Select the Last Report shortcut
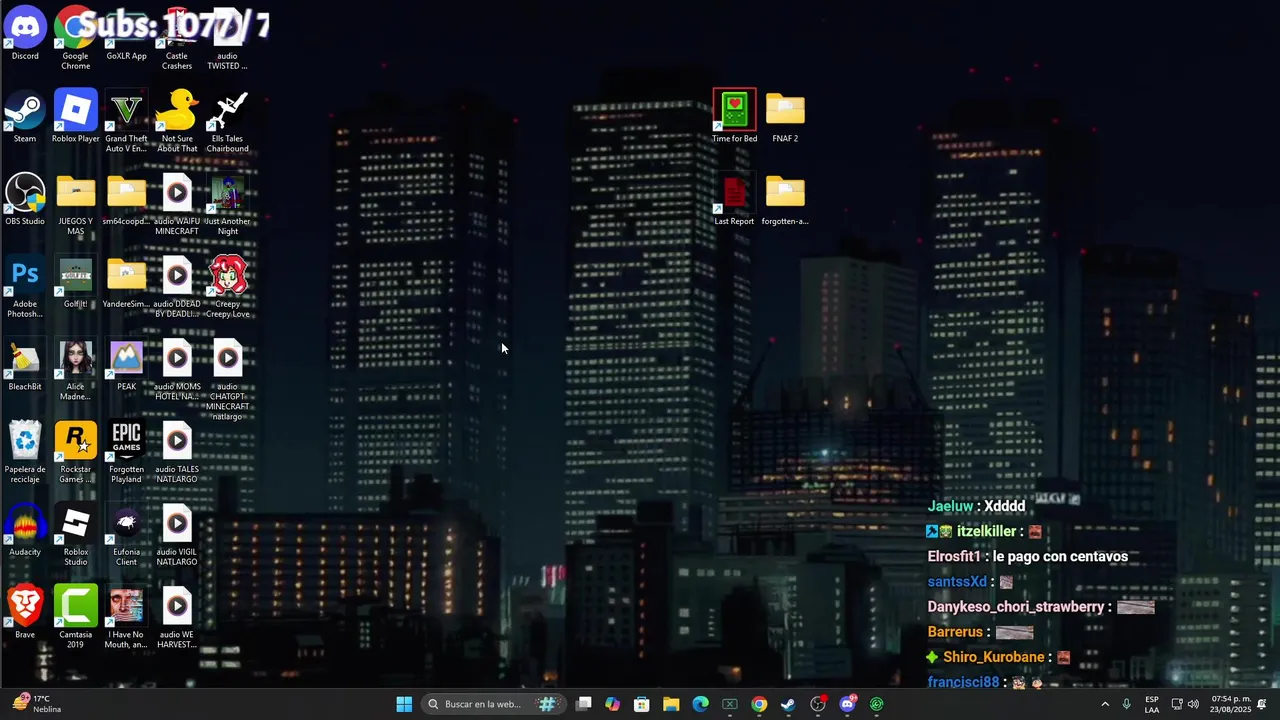Viewport: 1280px width, 720px height. tap(734, 199)
